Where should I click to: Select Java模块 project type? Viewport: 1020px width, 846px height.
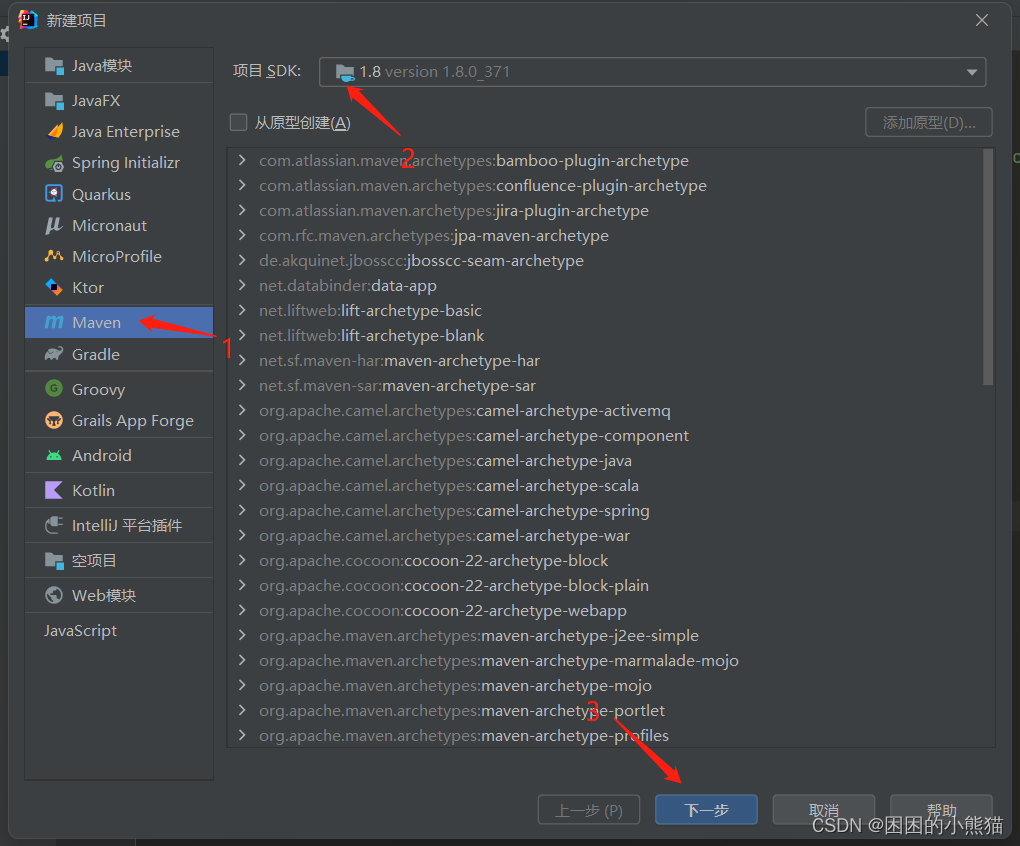click(119, 66)
